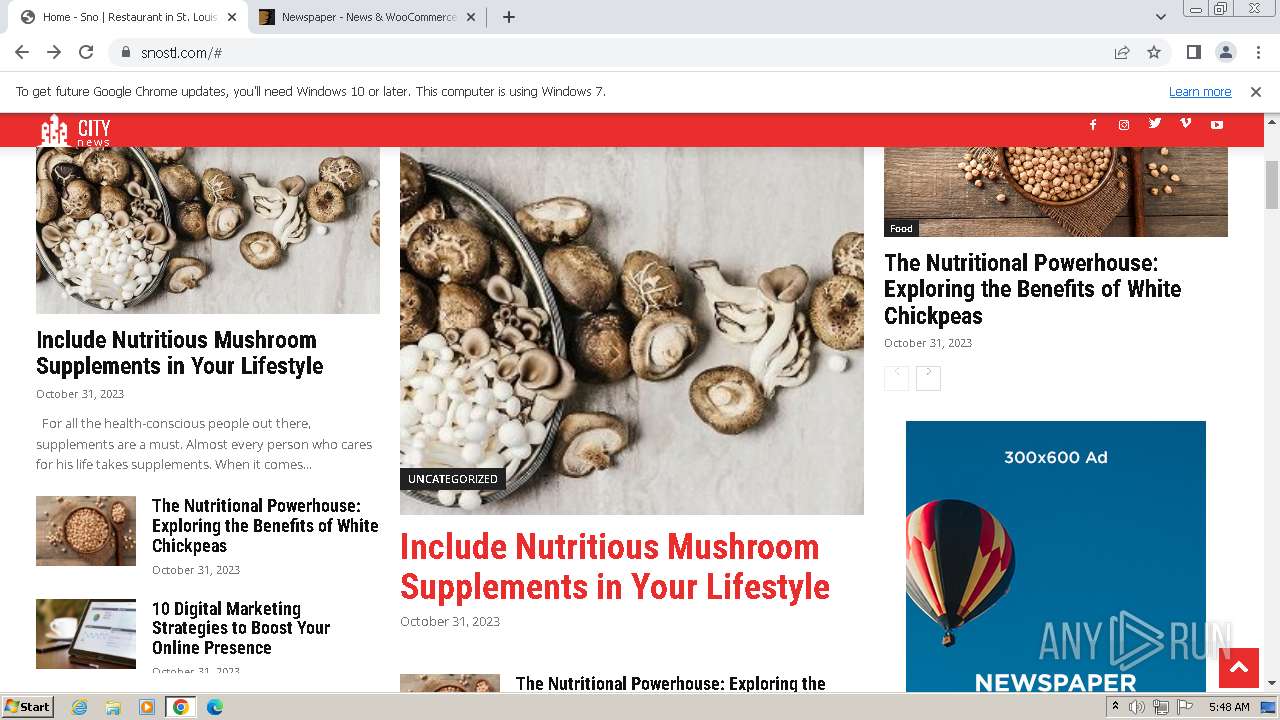This screenshot has width=1280, height=720.
Task: Click the digital marketing laptop thumbnail
Action: (86, 634)
